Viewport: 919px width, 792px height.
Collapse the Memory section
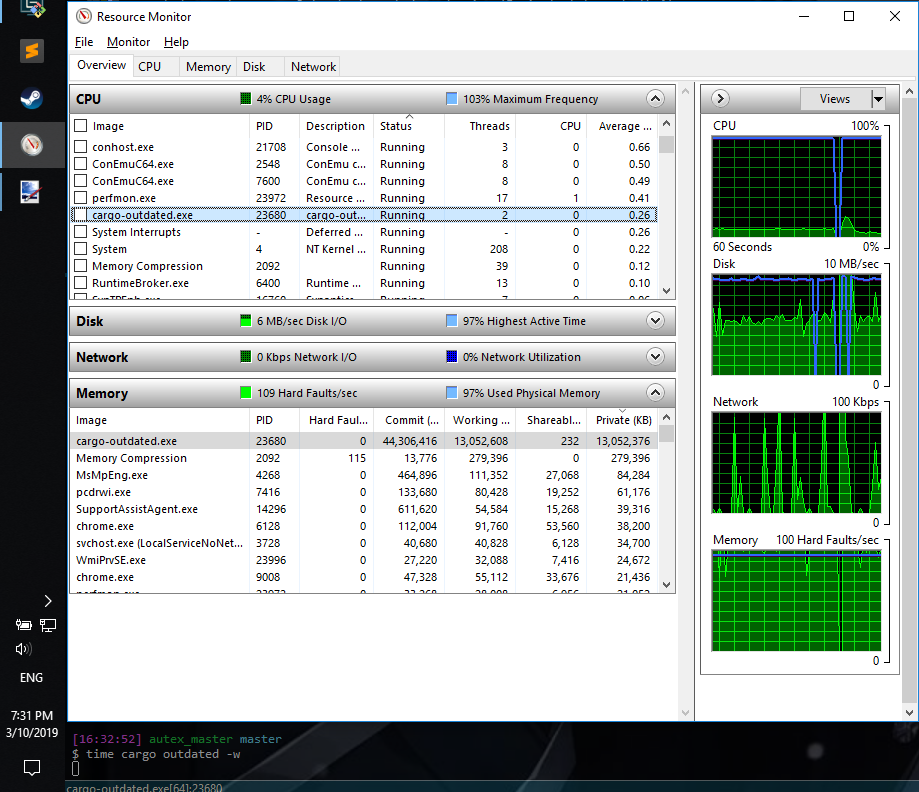tap(655, 392)
